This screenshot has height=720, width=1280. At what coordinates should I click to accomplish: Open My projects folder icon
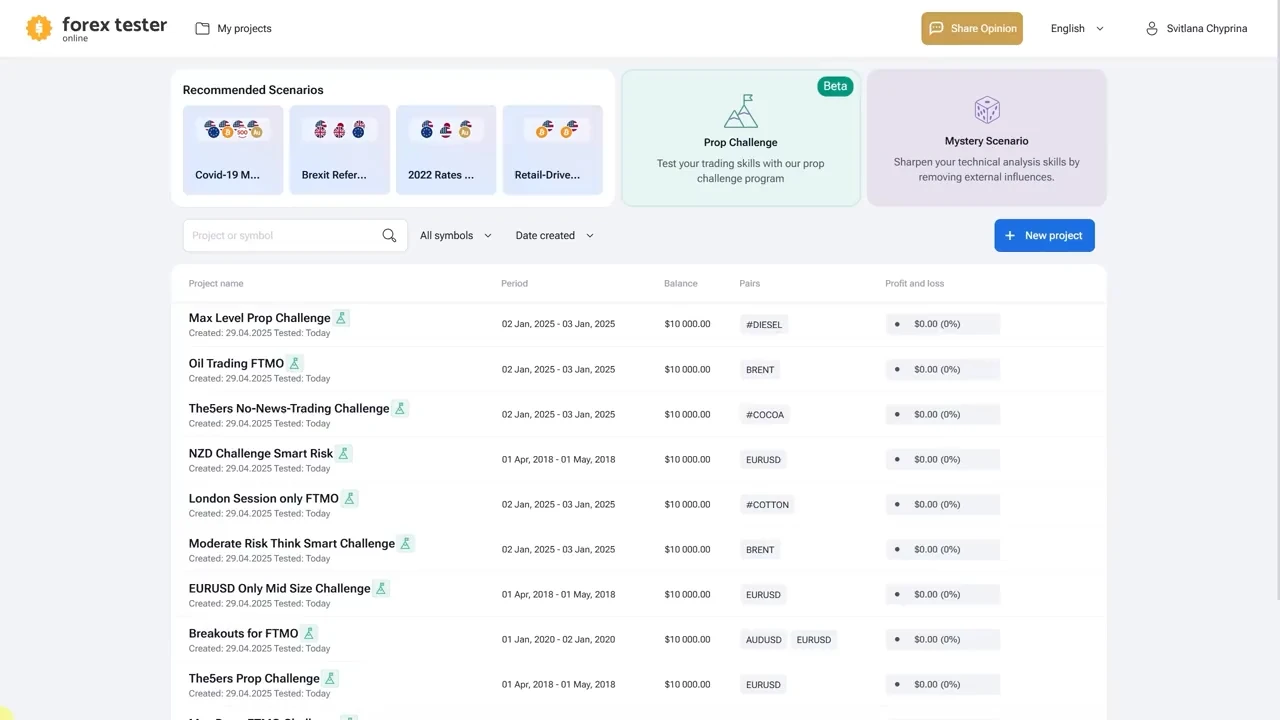click(202, 29)
